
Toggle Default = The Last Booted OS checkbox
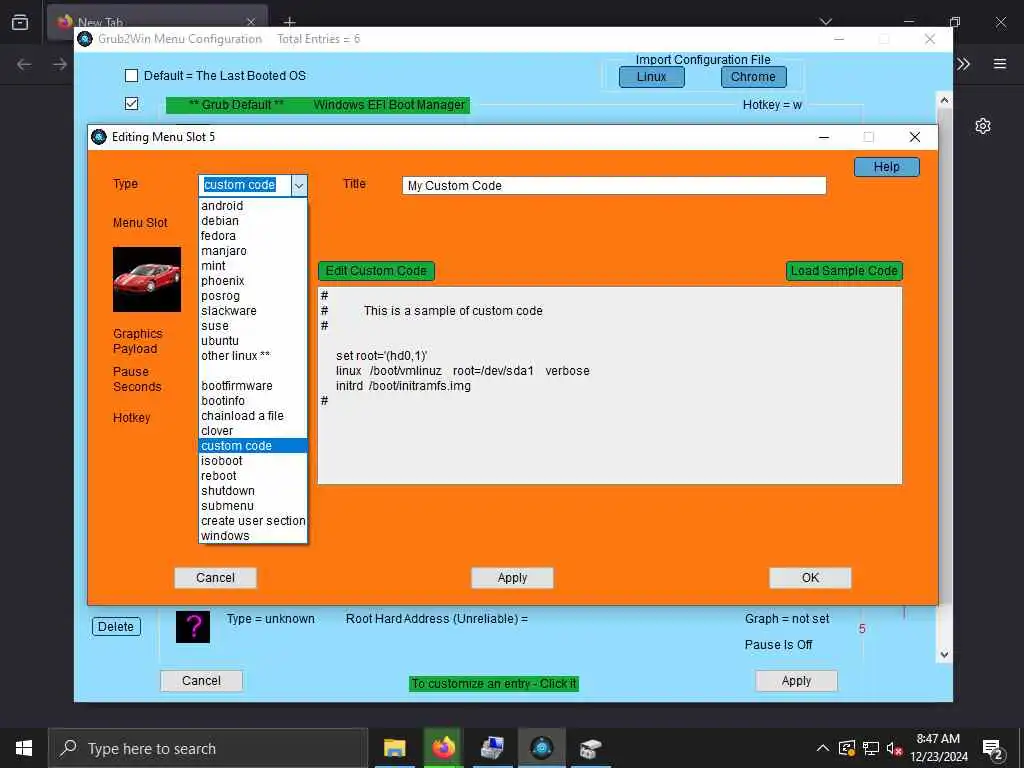coord(131,76)
